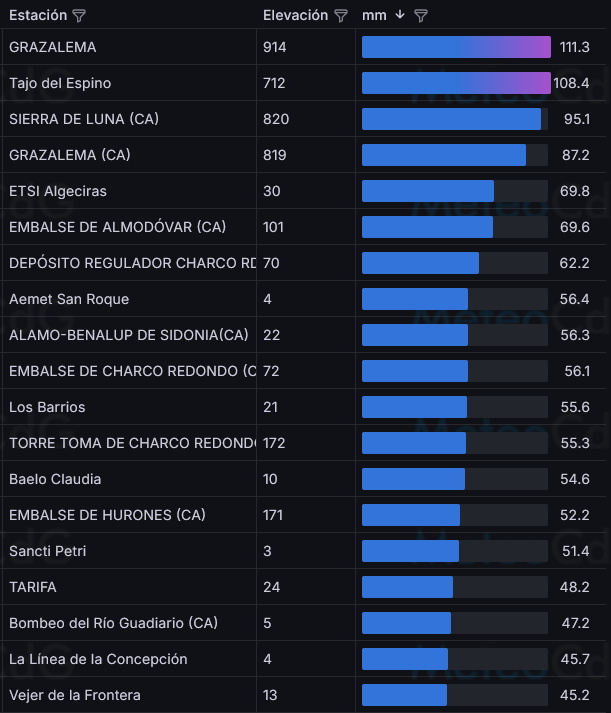Select the SIERRA DE LUNA (CA) cell
The image size is (611, 713).
tap(84, 119)
